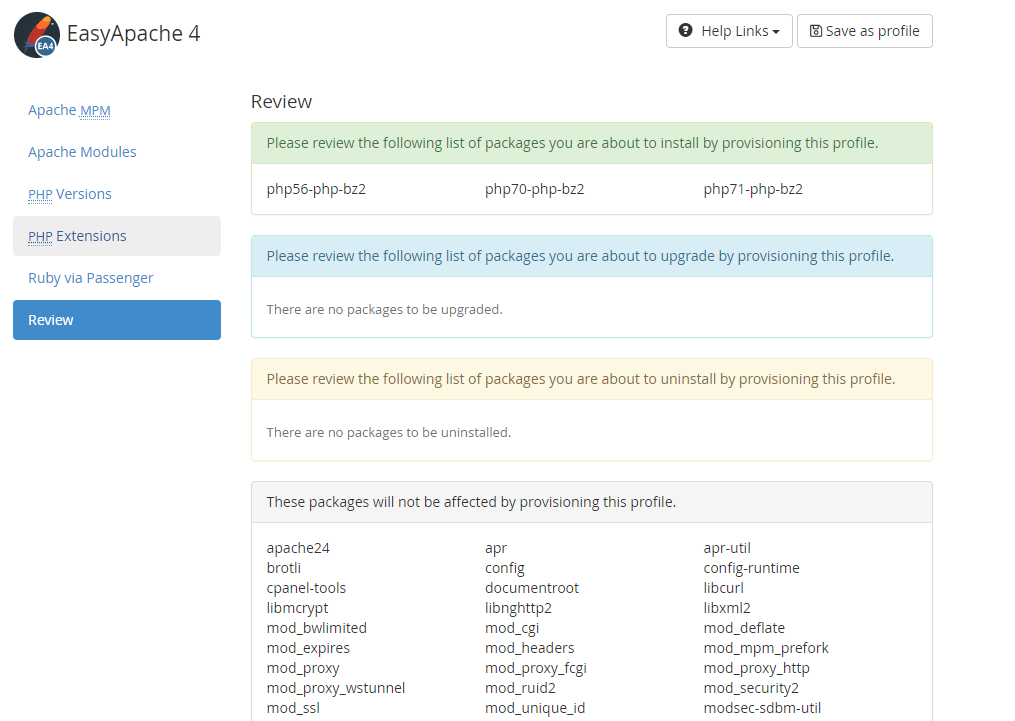The image size is (1015, 721).
Task: Click 'packages will not be affected' header
Action: pyautogui.click(x=471, y=502)
